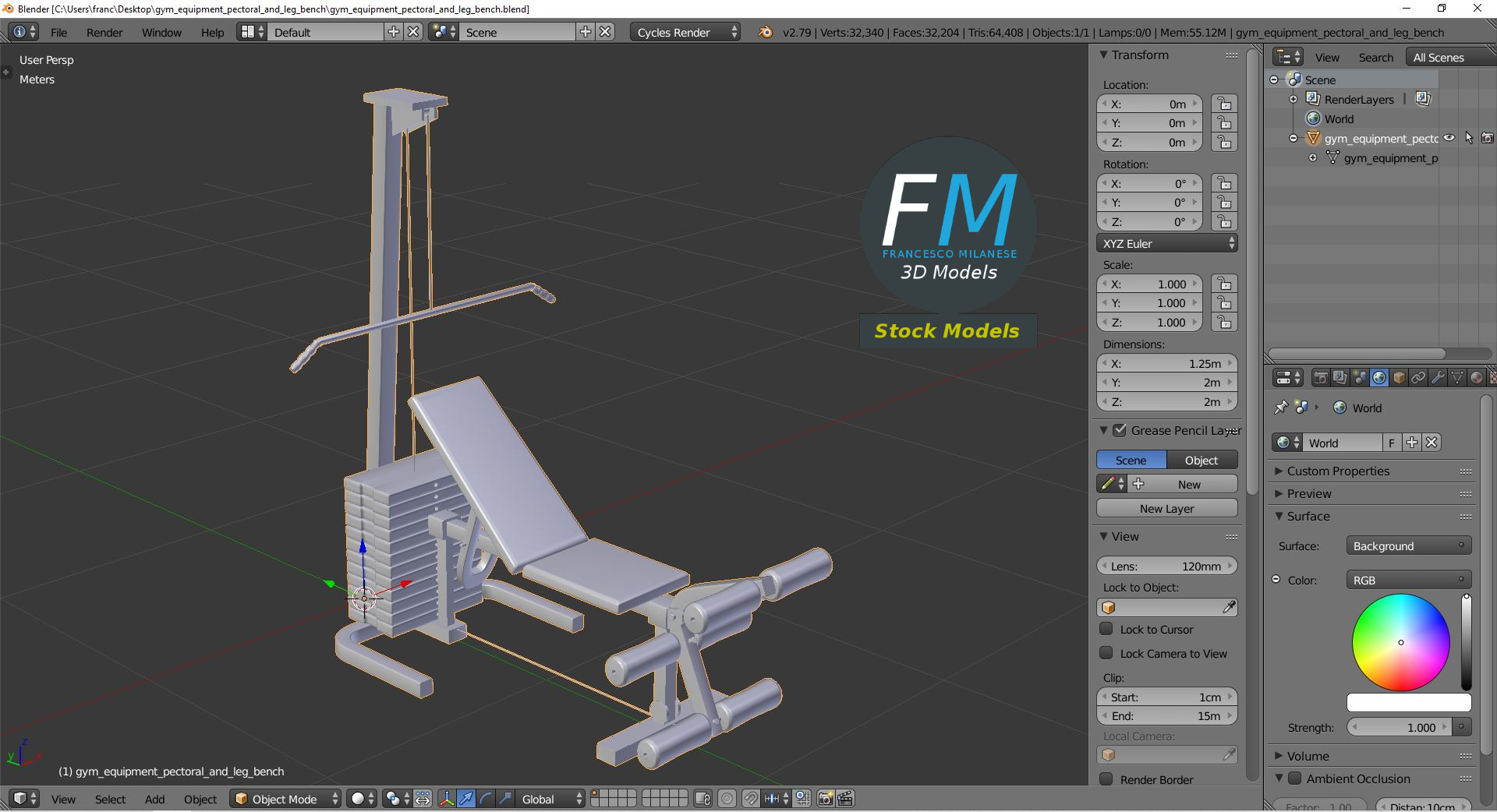This screenshot has width=1497, height=812.
Task: Add new scene with plus button
Action: [x=586, y=32]
